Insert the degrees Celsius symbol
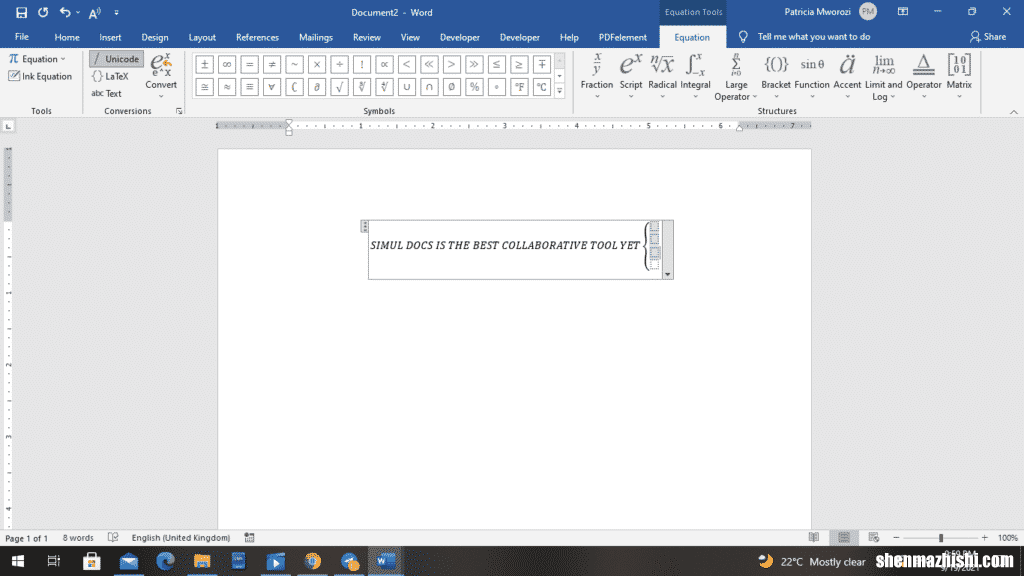The image size is (1024, 576). coord(541,87)
